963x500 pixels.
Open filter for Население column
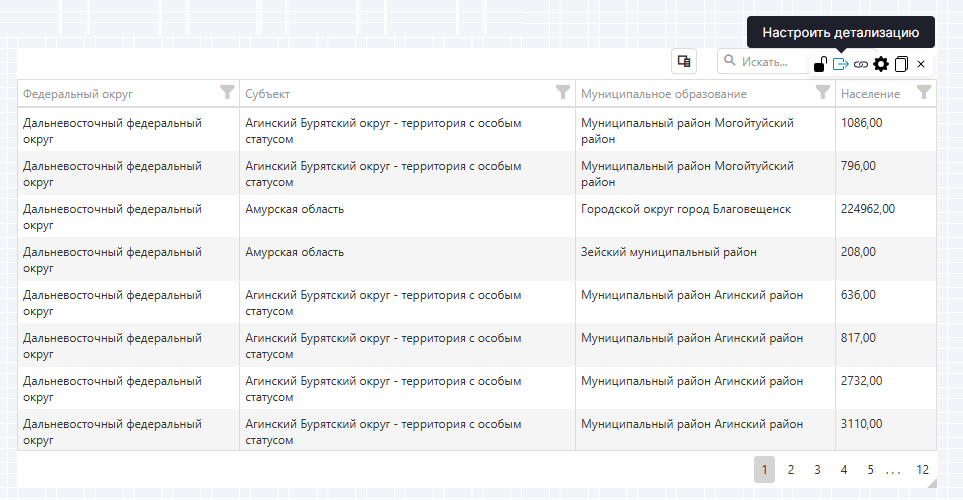pos(924,93)
